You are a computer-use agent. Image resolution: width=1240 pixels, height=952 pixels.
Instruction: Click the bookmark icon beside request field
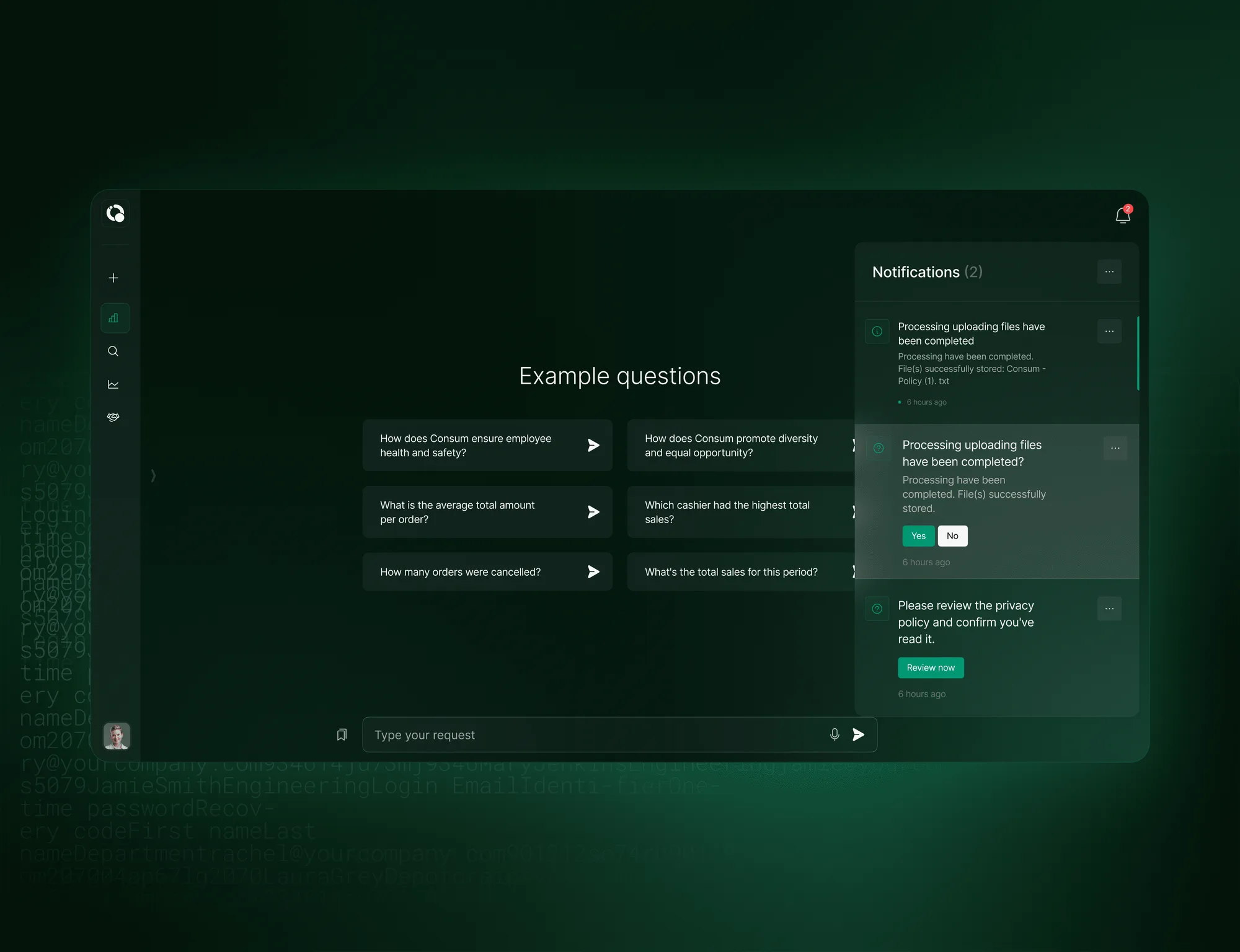[x=342, y=734]
